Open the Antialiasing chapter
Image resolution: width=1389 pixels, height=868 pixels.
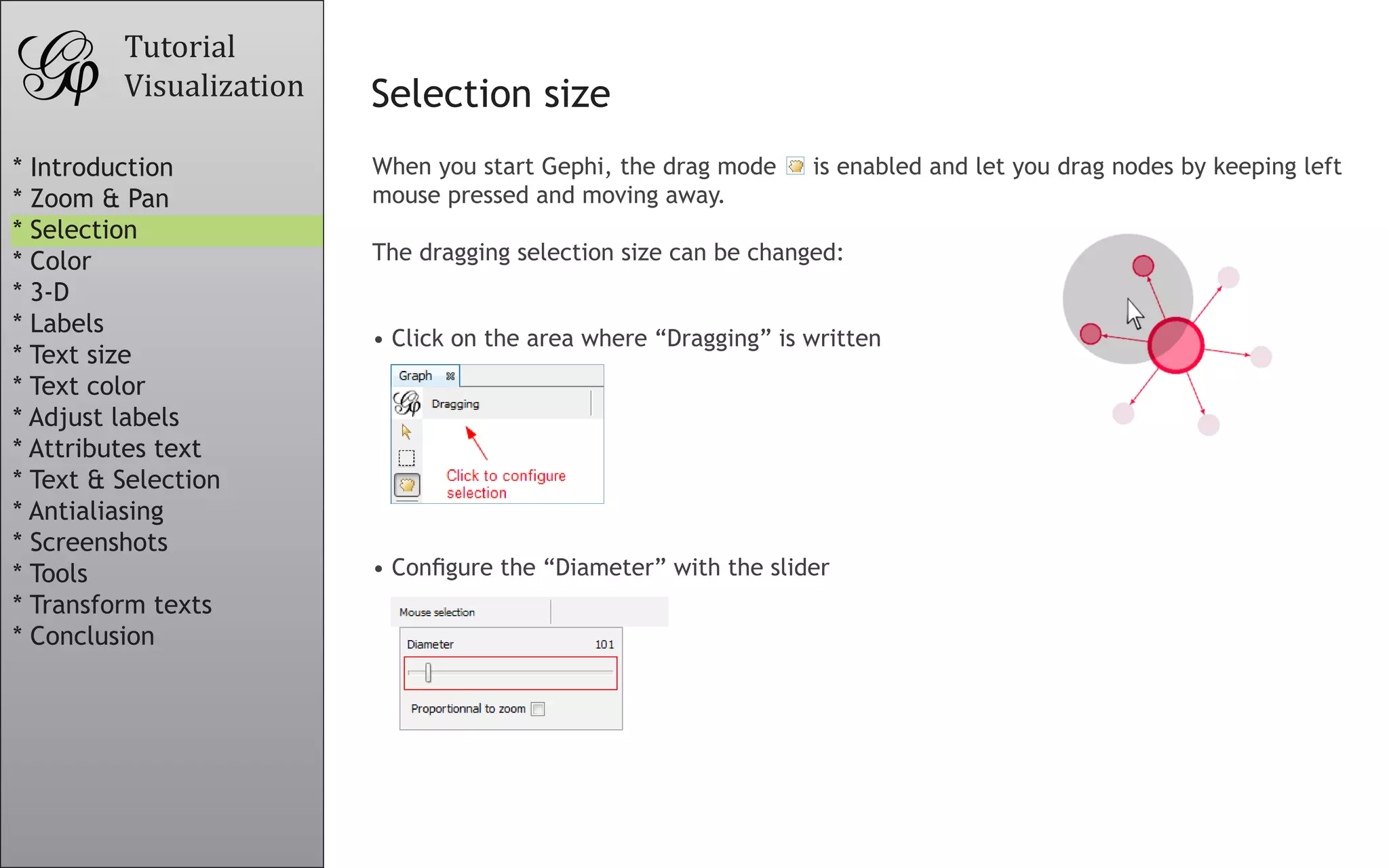point(96,511)
